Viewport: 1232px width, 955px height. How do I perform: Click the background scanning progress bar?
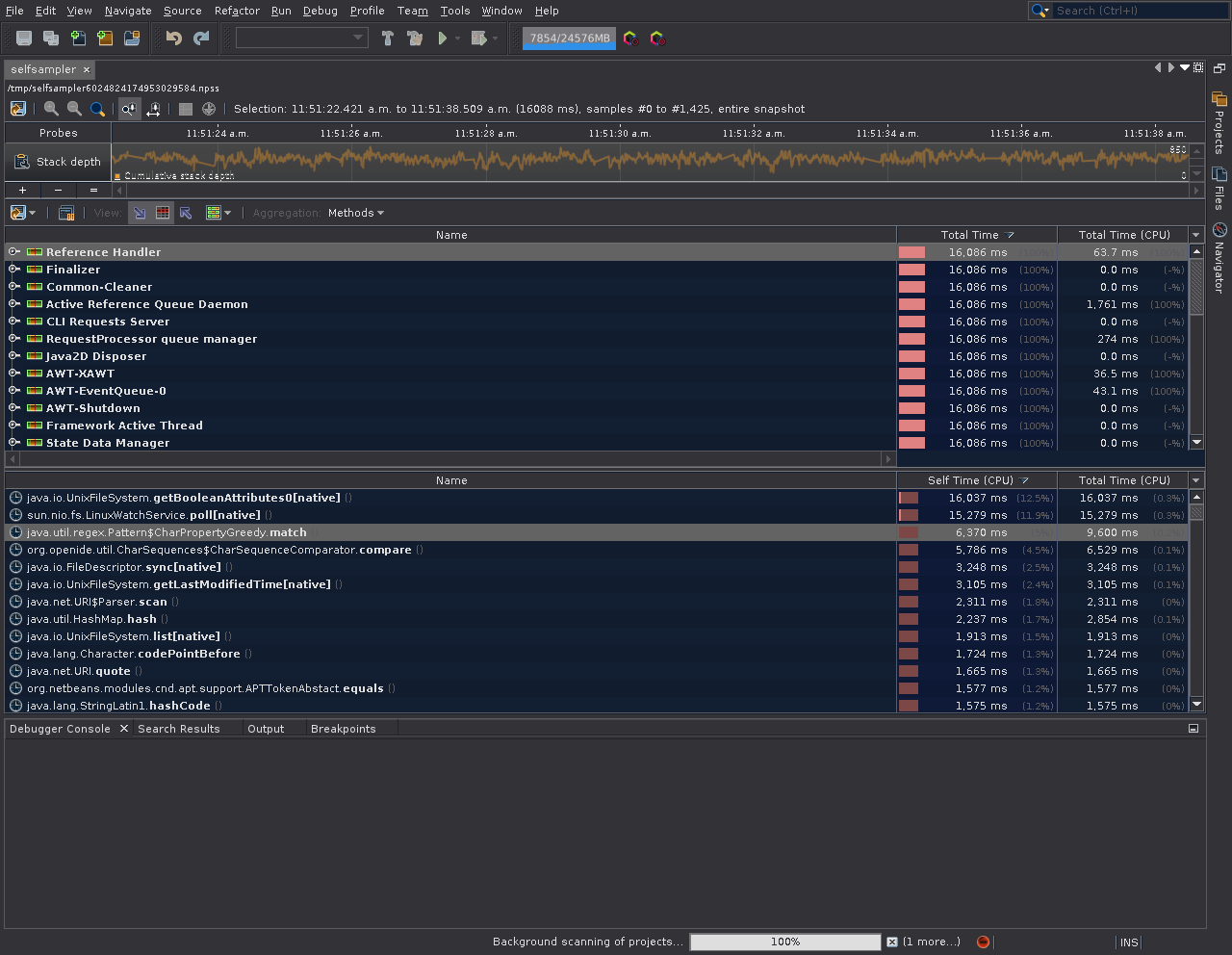click(784, 942)
